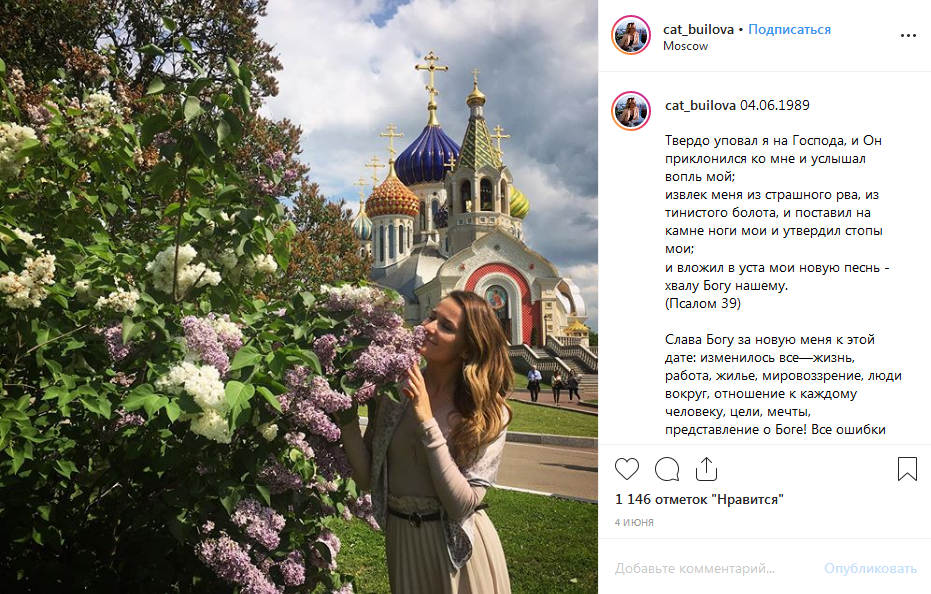The height and width of the screenshot is (594, 931).
Task: Open comments via the speech bubble icon
Action: click(x=667, y=469)
